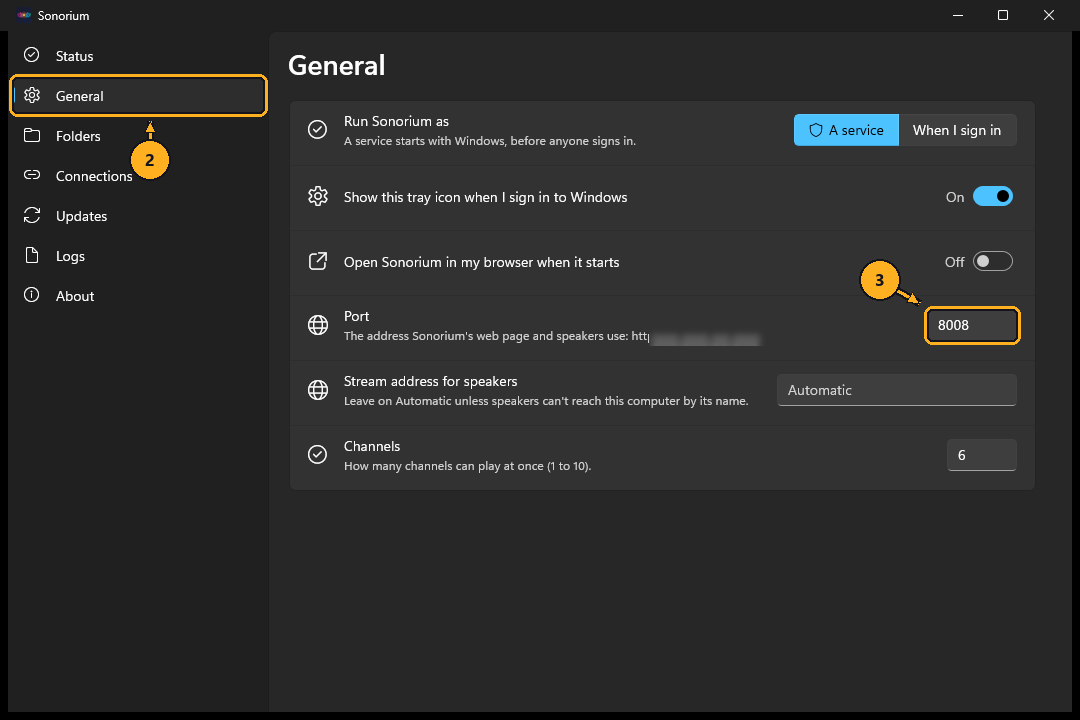Viewport: 1080px width, 720px height.
Task: Click the globe icon beside Stream address
Action: (318, 390)
